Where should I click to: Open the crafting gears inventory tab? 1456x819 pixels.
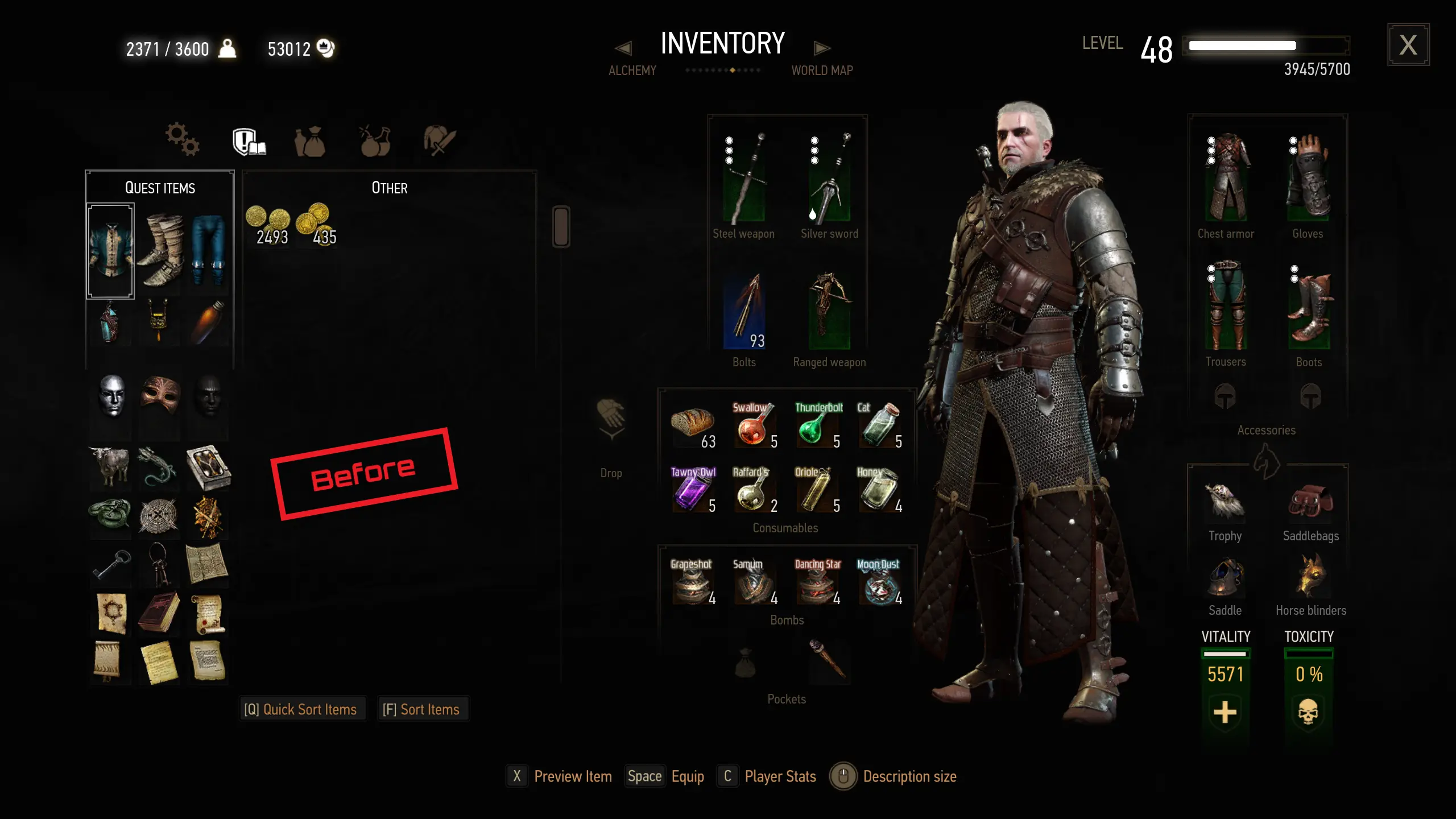(x=182, y=139)
